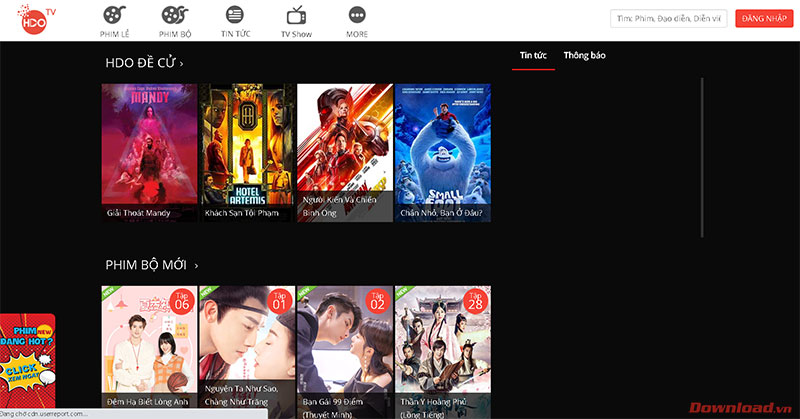
Task: Click the Phim Đang Hot ad banner
Action: point(28,360)
